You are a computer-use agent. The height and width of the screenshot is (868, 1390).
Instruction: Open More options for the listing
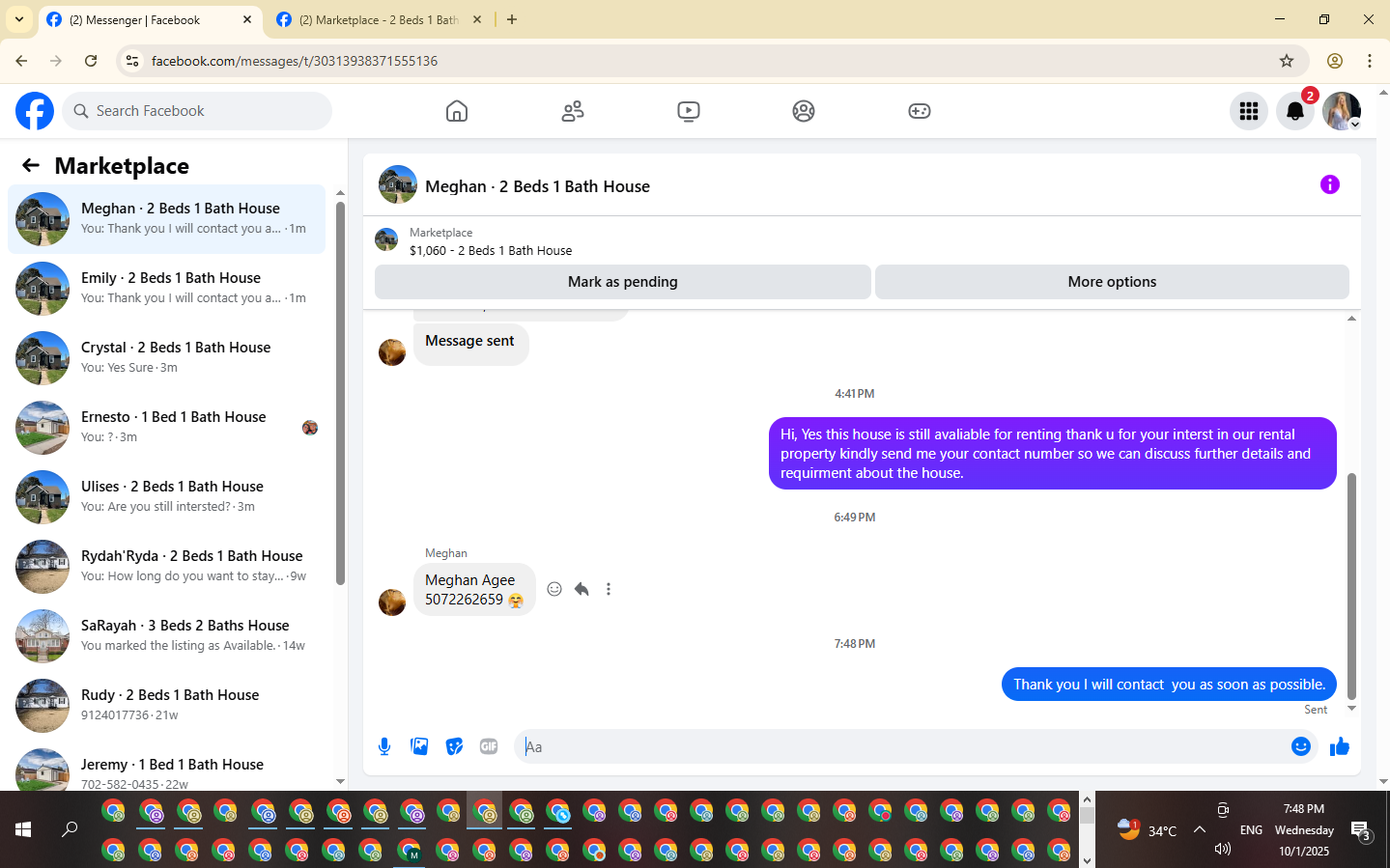tap(1112, 282)
